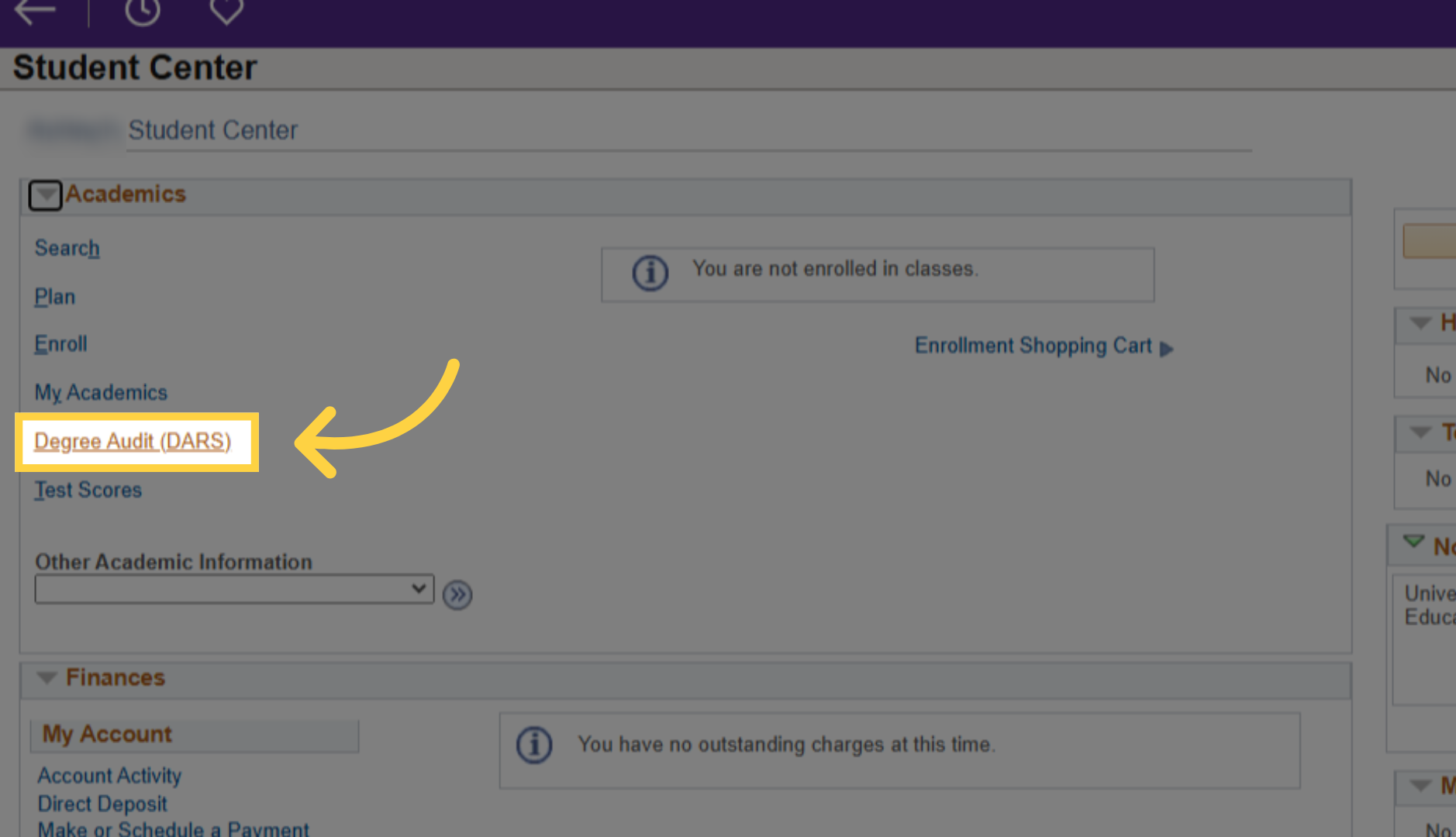
Task: Open recently visited via the clock icon
Action: (143, 11)
